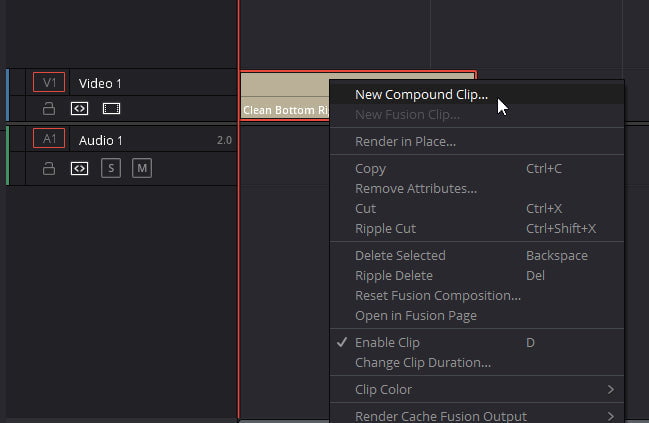649x423 pixels.
Task: Expand the Clip Color submenu
Action: pyautogui.click(x=477, y=389)
